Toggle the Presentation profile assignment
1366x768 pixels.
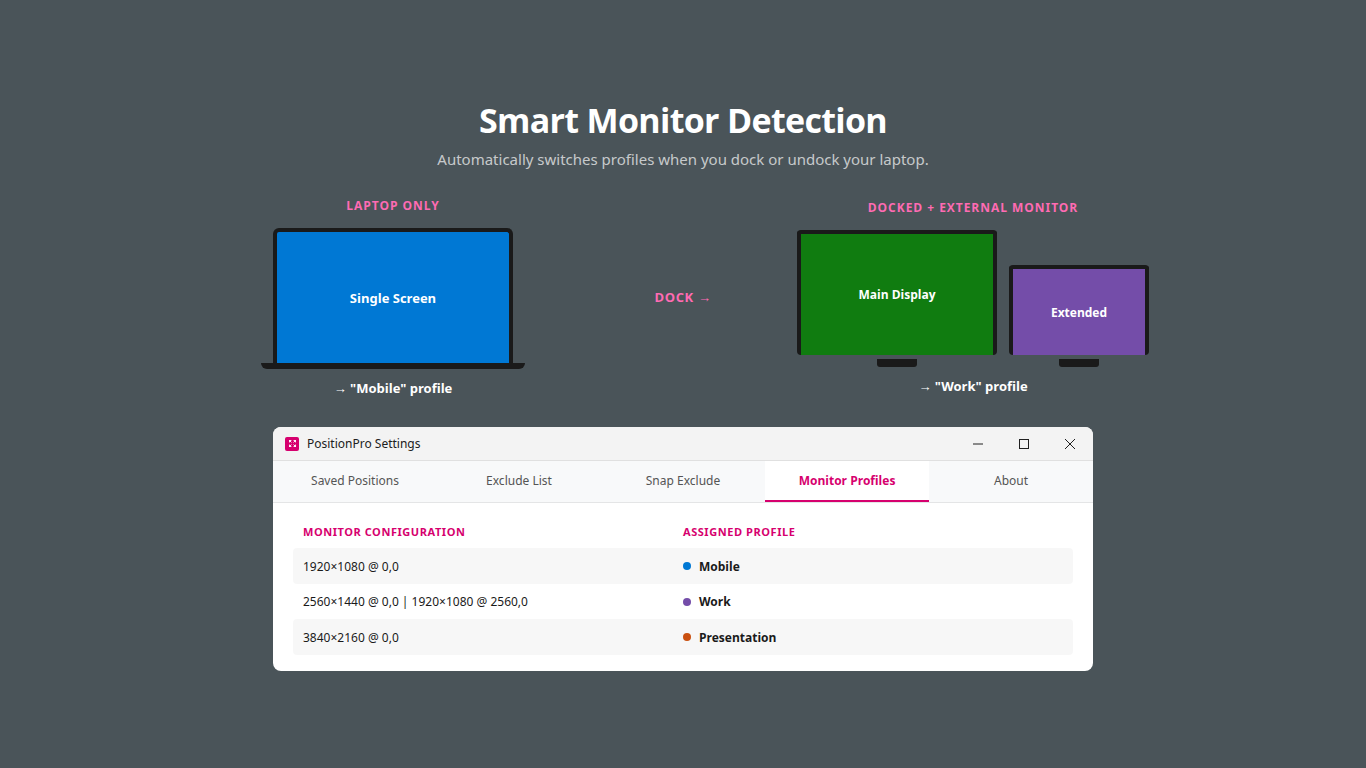(738, 637)
